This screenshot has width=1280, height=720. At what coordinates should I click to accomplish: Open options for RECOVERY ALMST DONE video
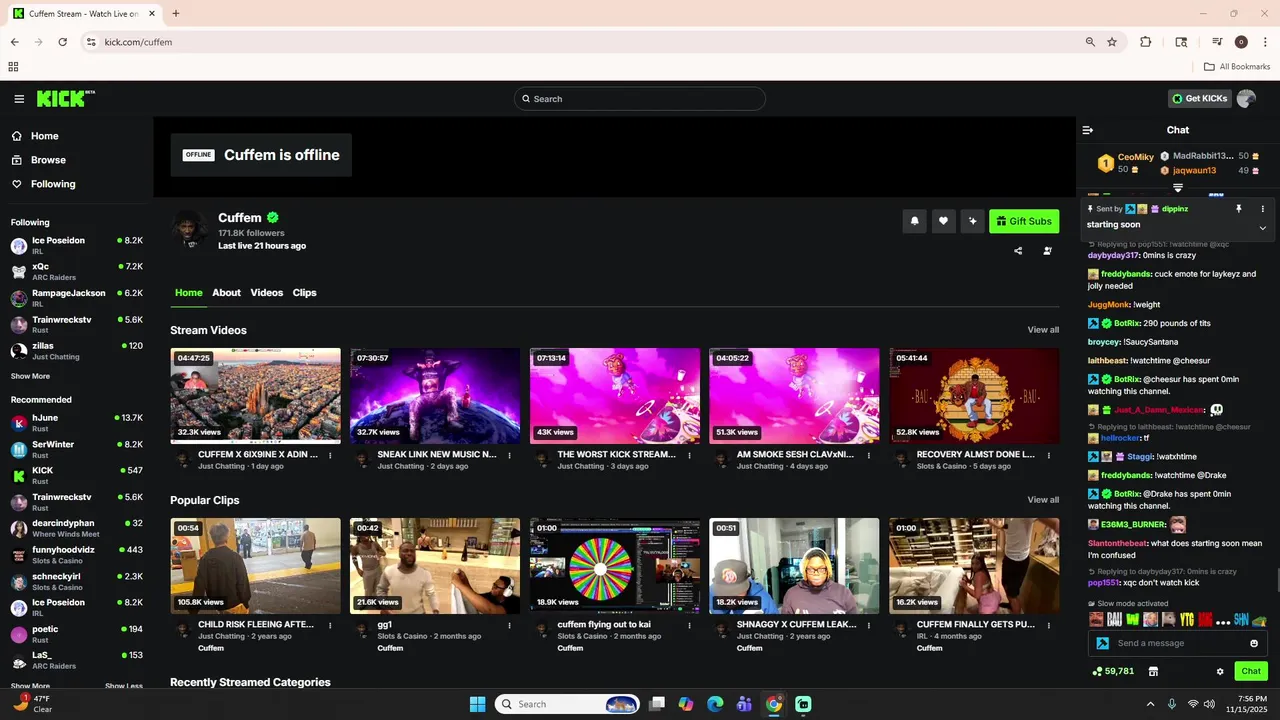coord(1048,455)
